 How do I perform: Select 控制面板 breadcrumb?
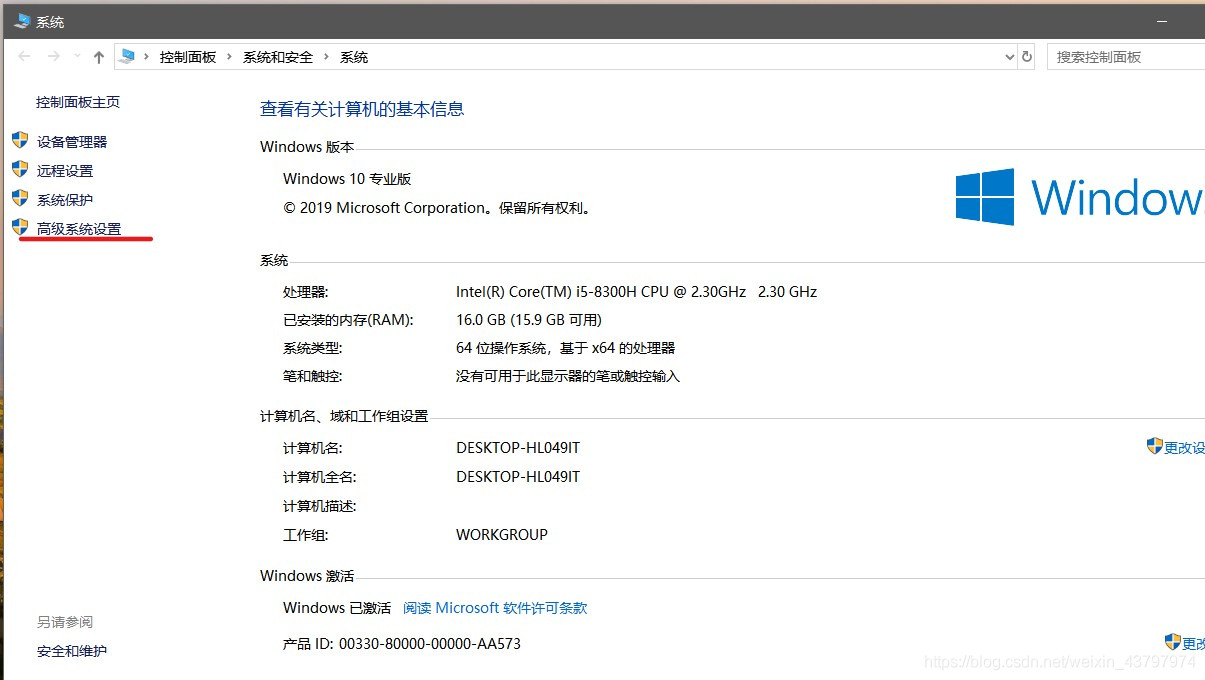pos(188,57)
